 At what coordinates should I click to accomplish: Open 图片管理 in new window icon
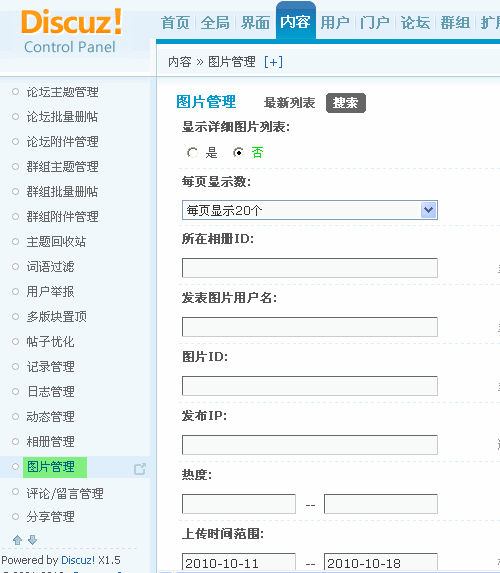pos(140,468)
